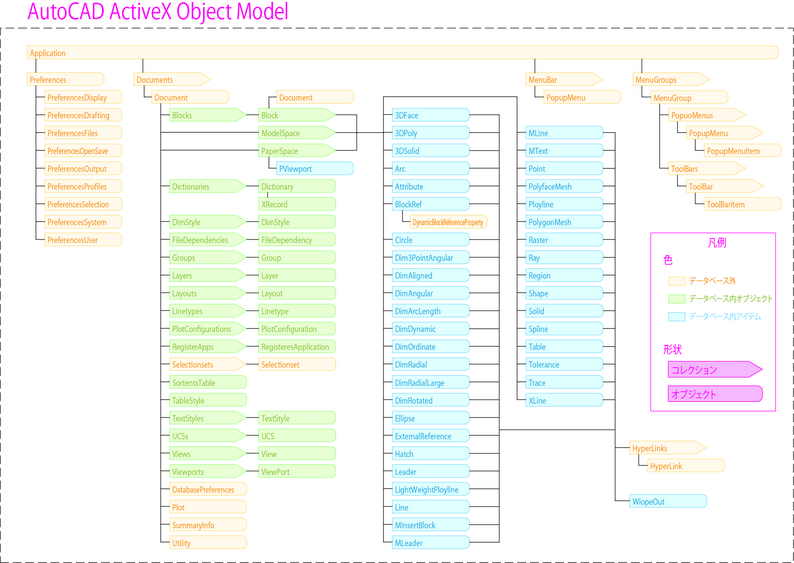Click the Blocks collection node

point(208,115)
